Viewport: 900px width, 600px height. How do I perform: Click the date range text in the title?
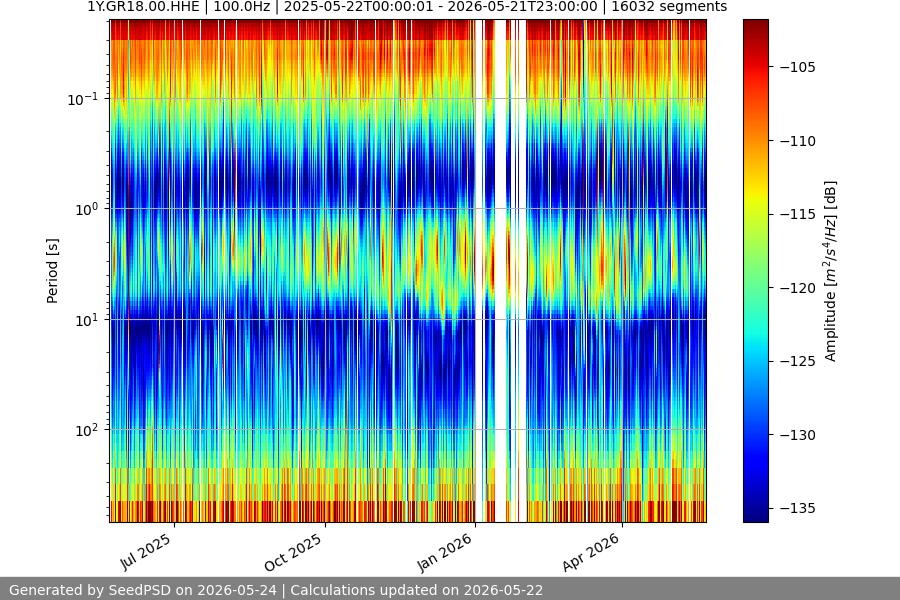(x=440, y=7)
